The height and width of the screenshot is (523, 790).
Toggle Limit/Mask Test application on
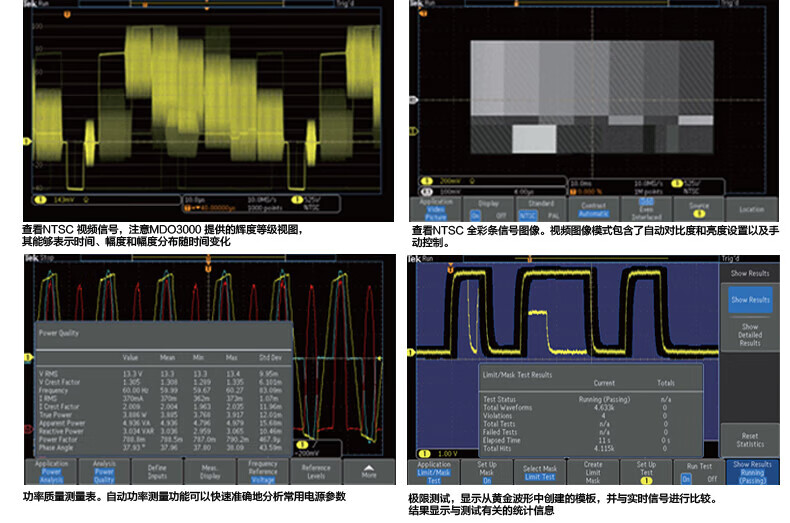pos(434,471)
